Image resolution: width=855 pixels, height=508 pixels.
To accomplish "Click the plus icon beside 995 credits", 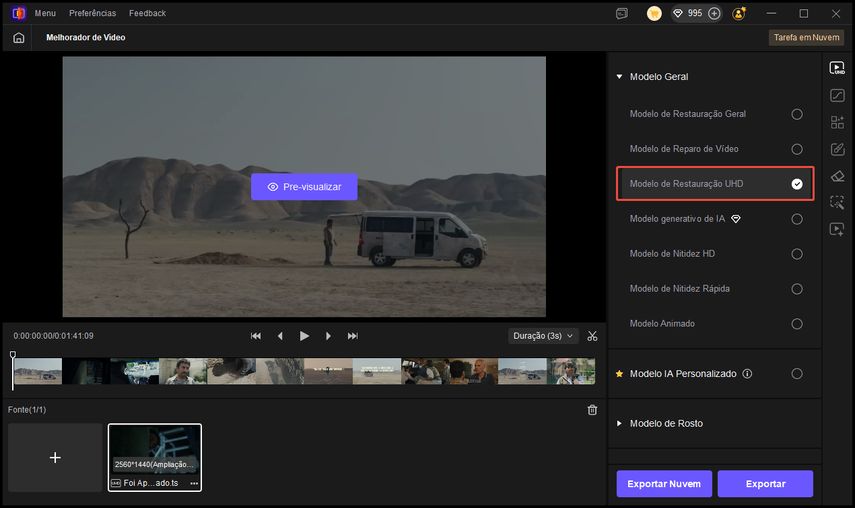I will [x=714, y=14].
